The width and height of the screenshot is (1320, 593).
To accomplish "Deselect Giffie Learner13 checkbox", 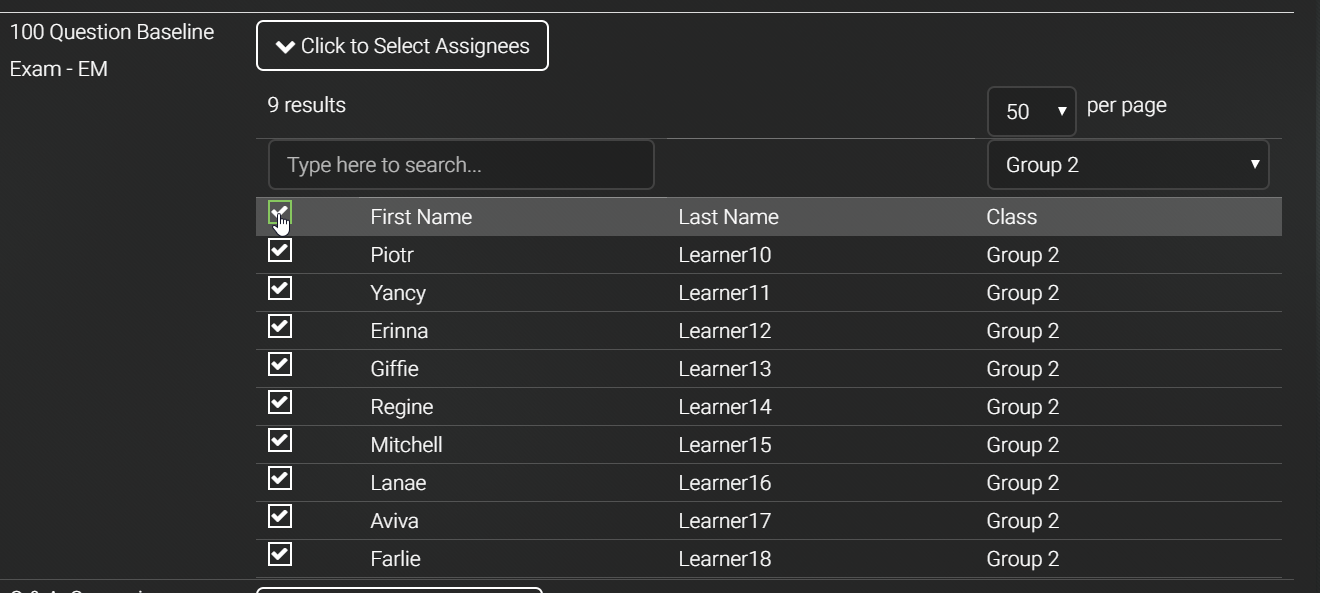I will [x=280, y=365].
